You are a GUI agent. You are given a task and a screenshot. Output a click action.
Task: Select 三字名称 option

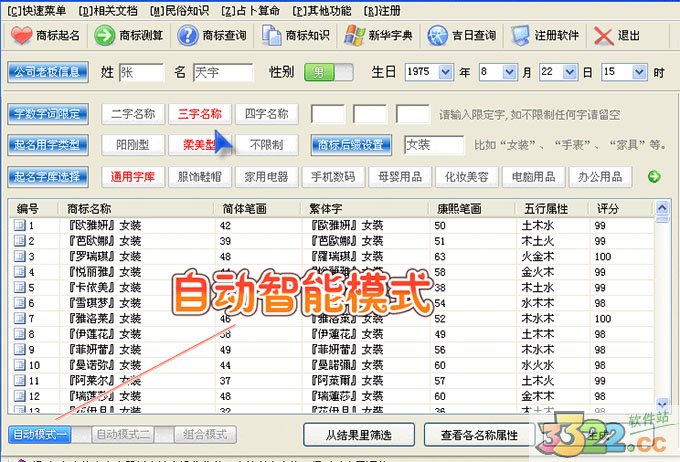point(199,114)
